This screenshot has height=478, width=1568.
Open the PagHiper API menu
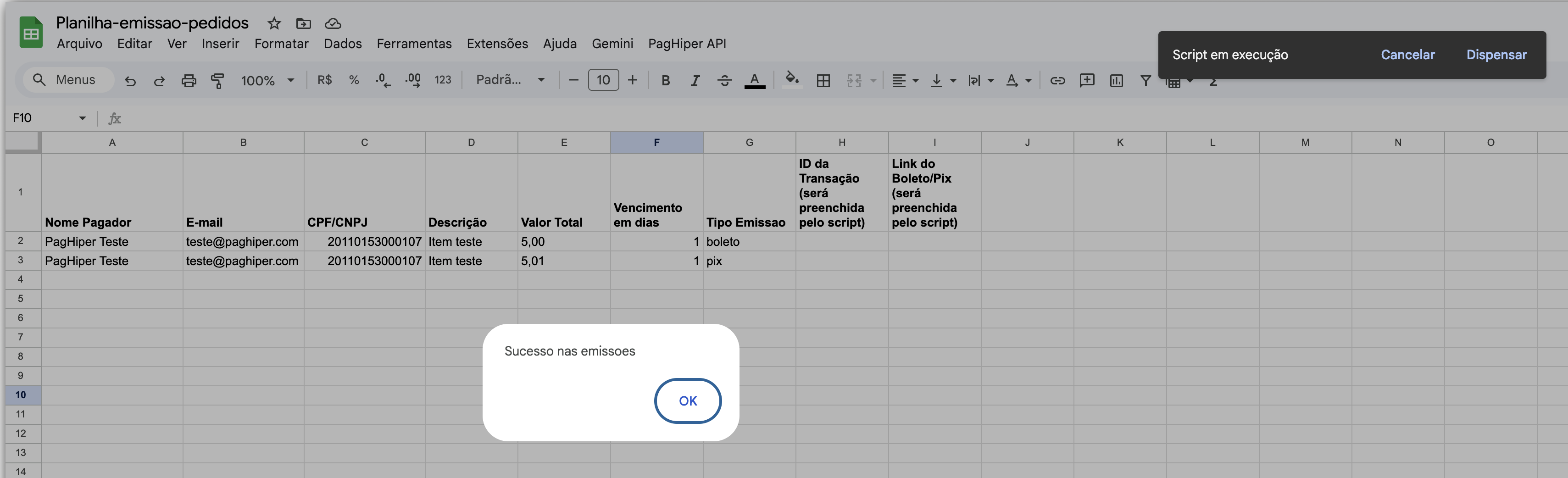pyautogui.click(x=687, y=44)
